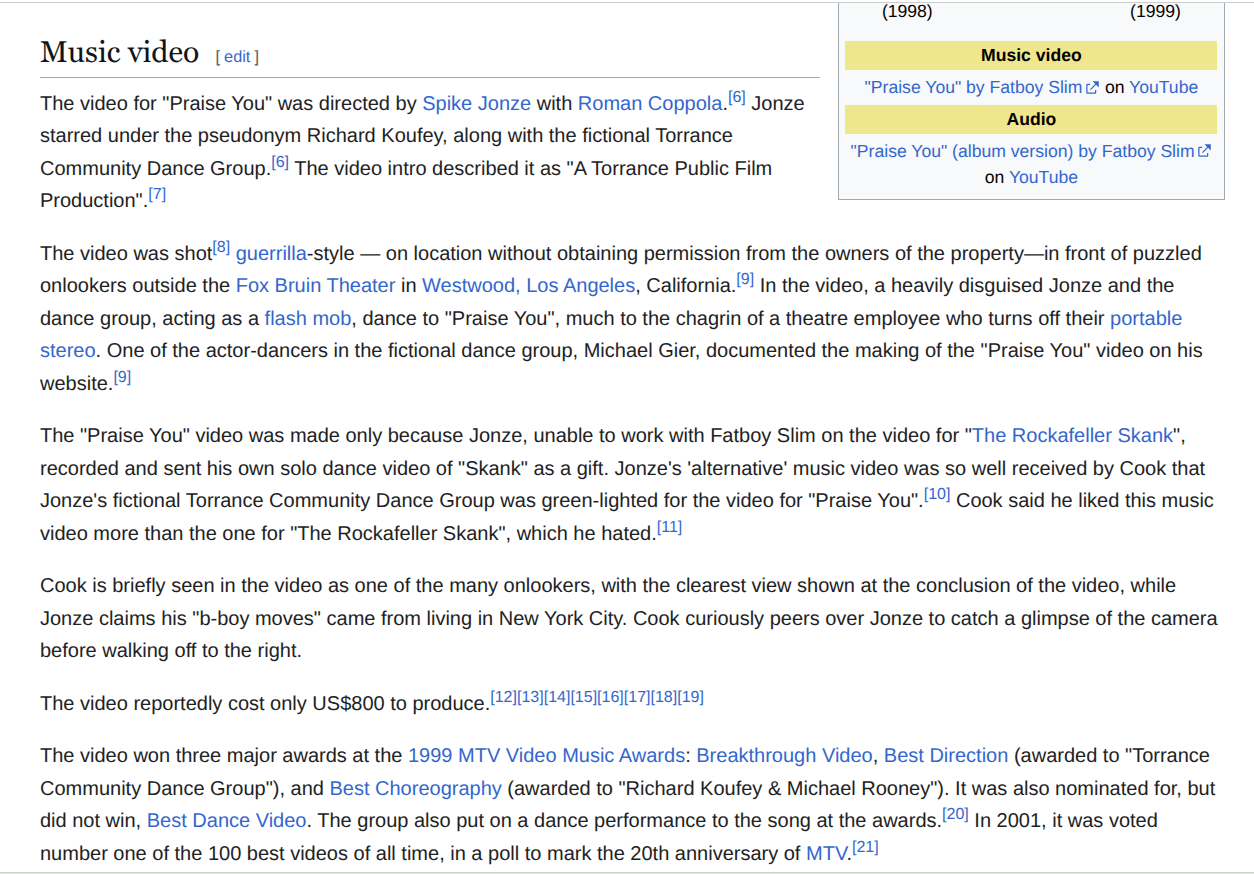1254x874 pixels.
Task: Open 1999 MTV Video Music Awards link
Action: tap(546, 756)
